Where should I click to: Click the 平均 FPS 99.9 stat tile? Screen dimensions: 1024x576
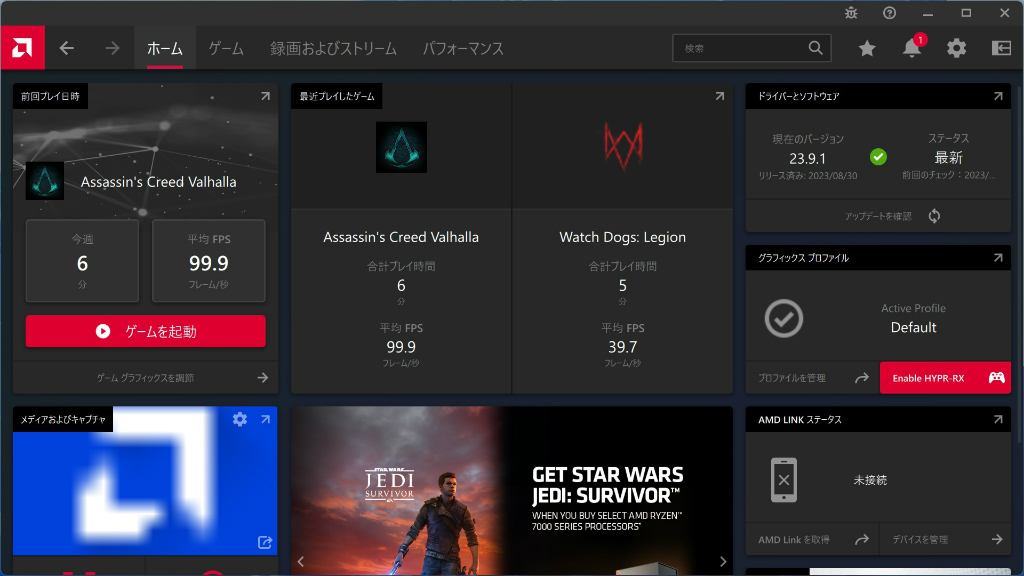[209, 261]
